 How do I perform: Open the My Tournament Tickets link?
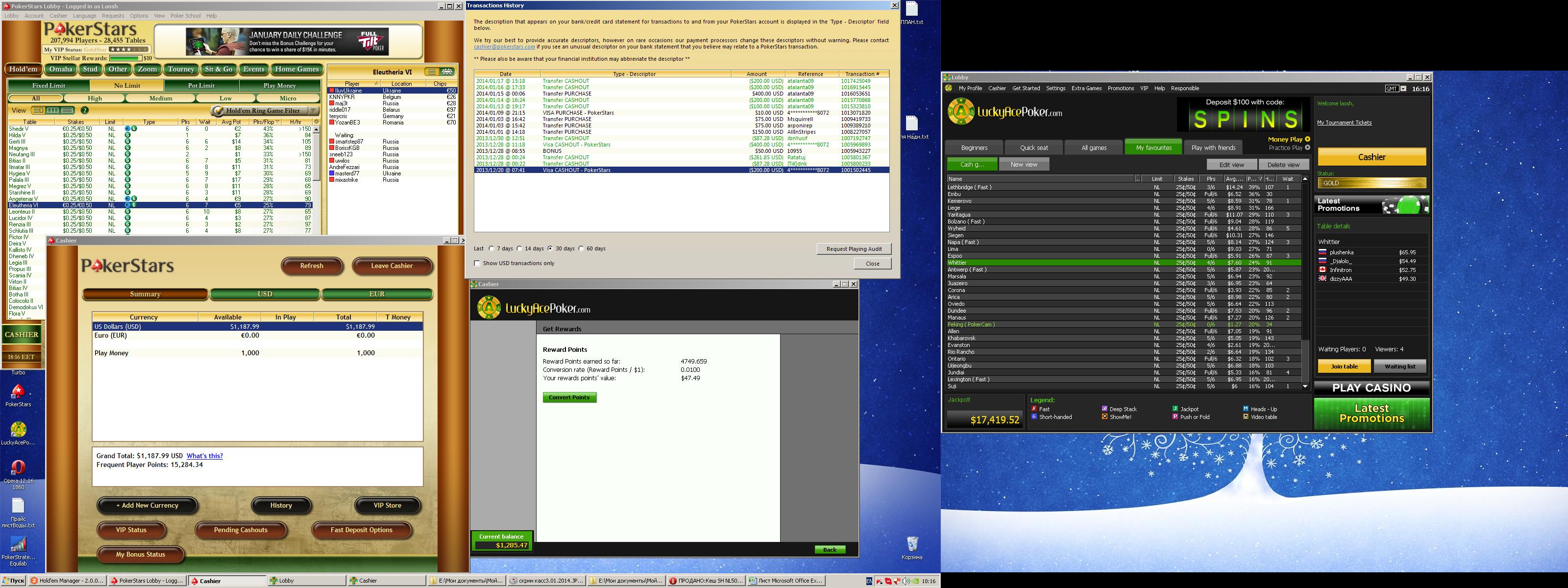[1344, 123]
